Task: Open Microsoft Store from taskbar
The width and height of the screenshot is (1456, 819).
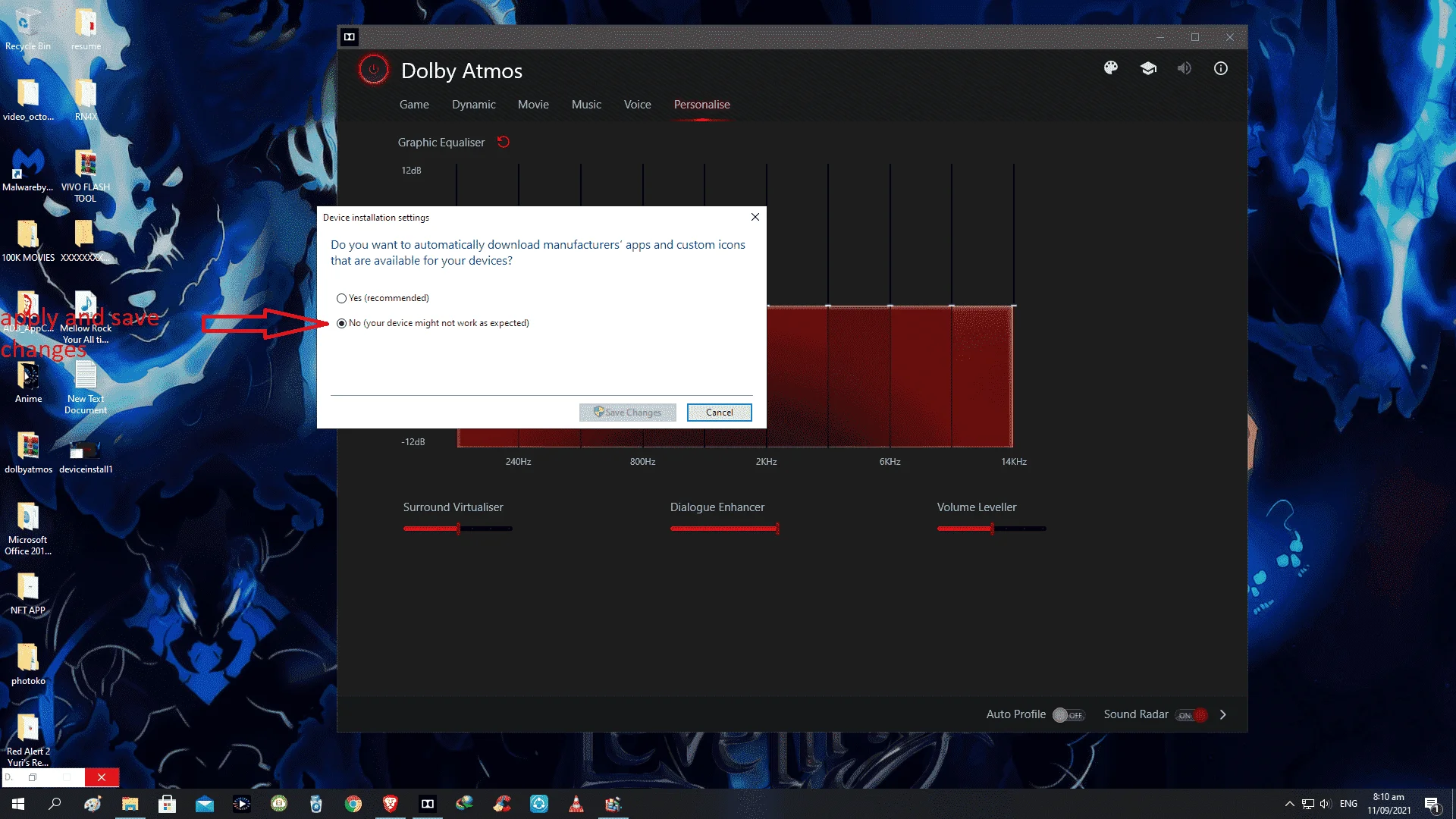Action: [168, 804]
